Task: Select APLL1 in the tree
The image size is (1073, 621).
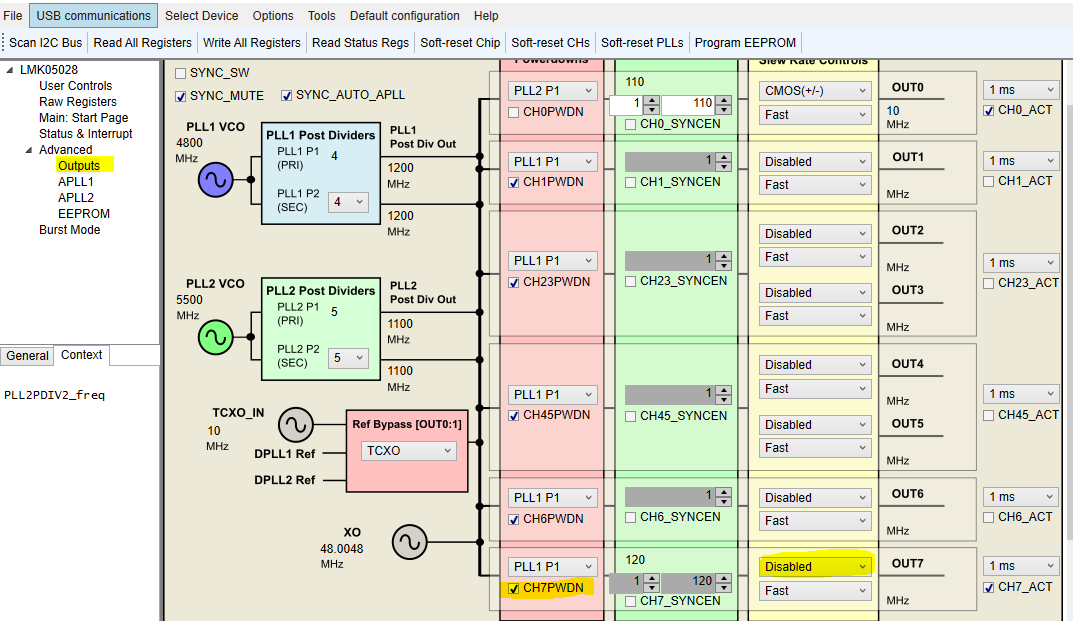Action: tap(75, 181)
